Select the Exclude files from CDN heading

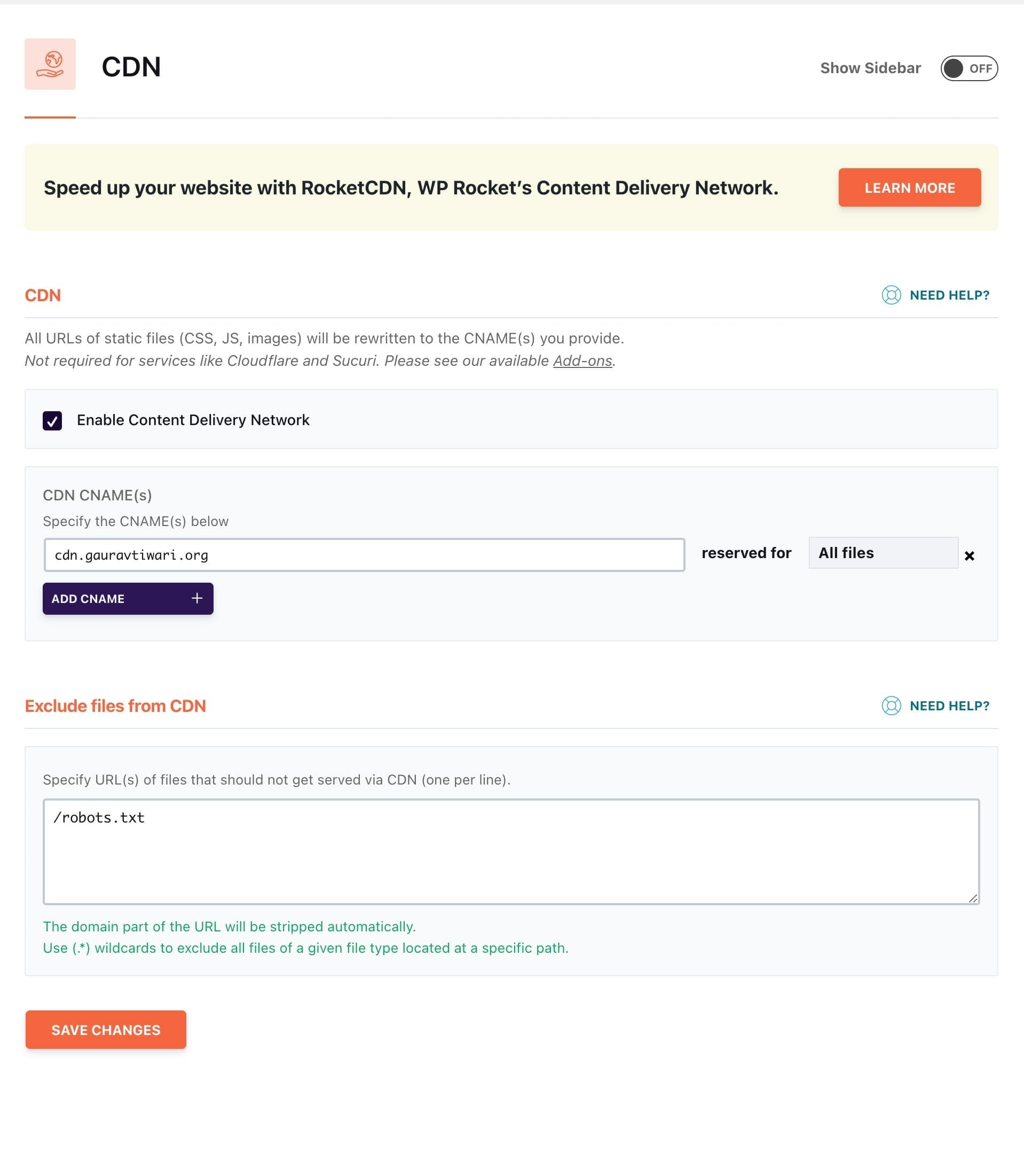(115, 705)
